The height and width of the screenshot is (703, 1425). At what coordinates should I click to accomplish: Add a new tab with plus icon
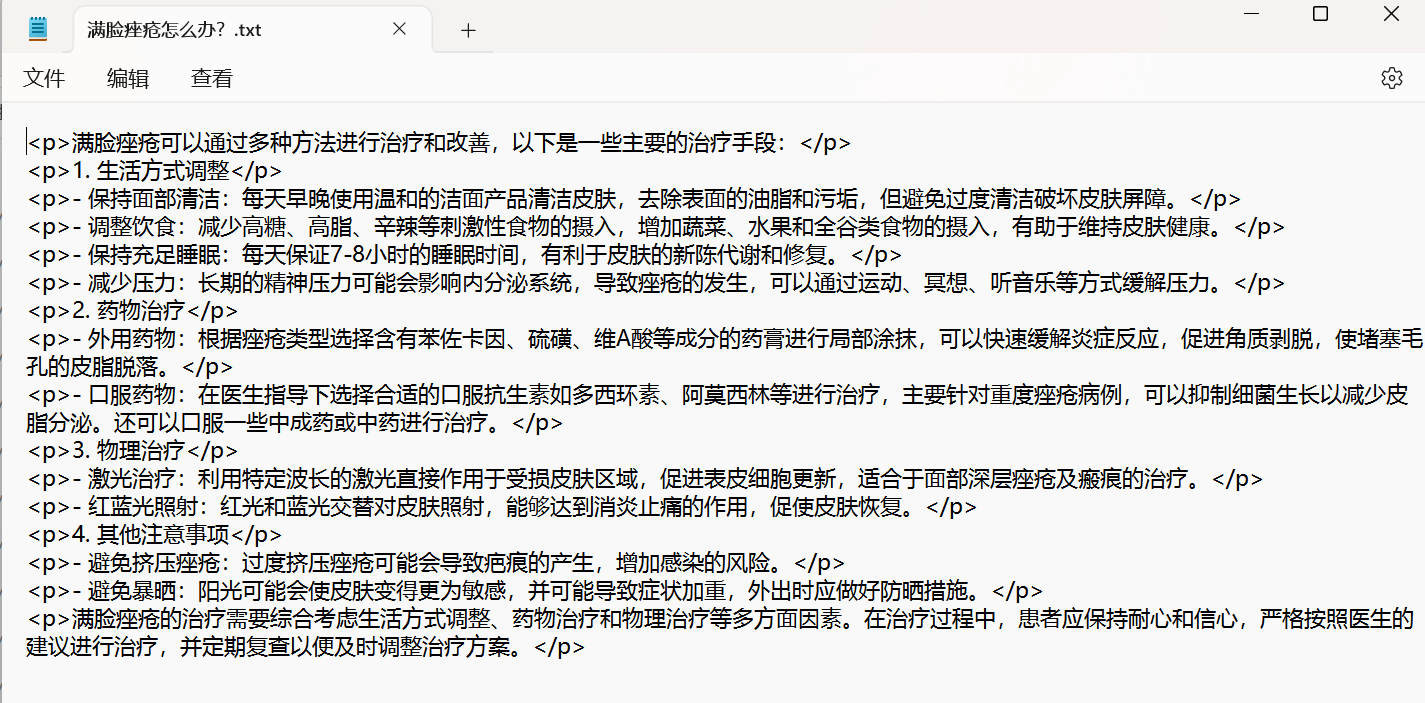click(x=468, y=30)
